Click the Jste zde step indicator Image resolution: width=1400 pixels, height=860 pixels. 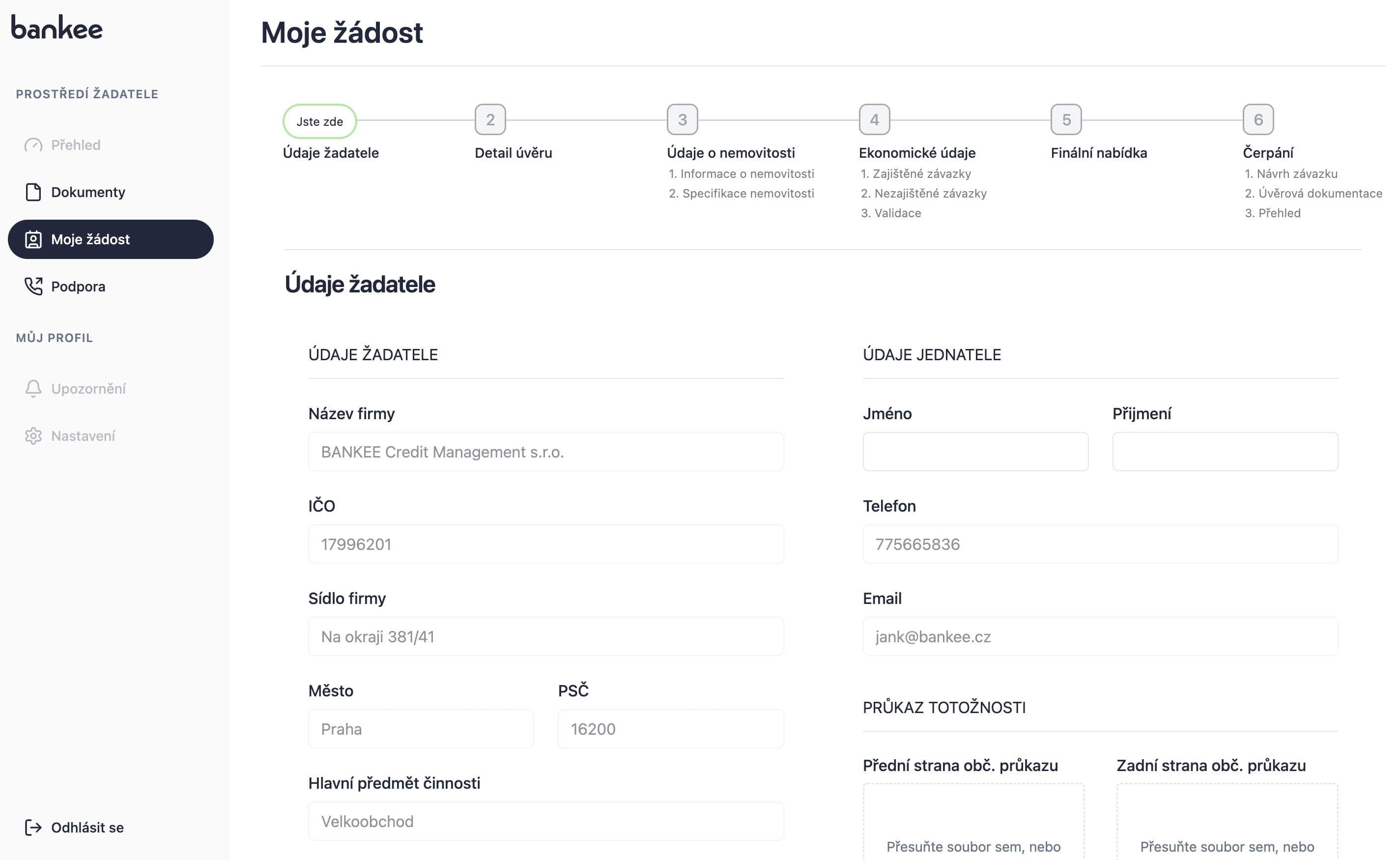click(319, 121)
